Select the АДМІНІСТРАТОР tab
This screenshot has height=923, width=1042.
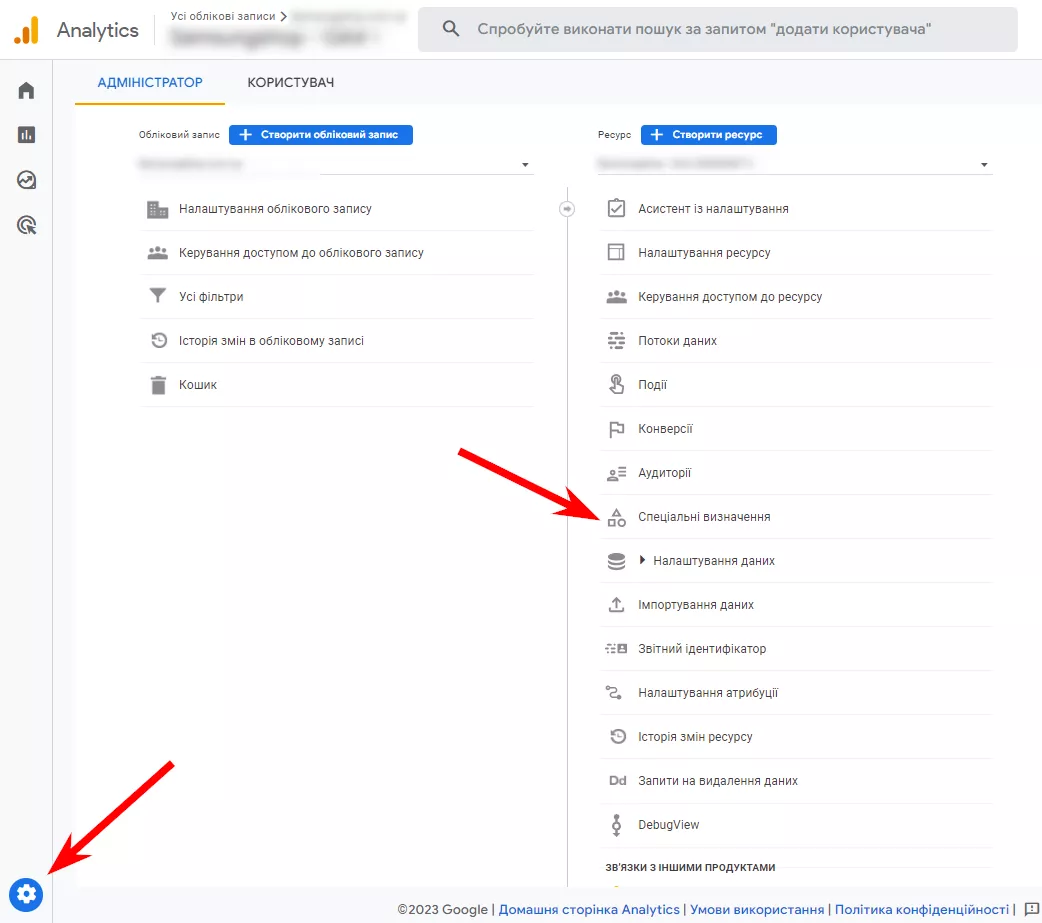click(150, 82)
